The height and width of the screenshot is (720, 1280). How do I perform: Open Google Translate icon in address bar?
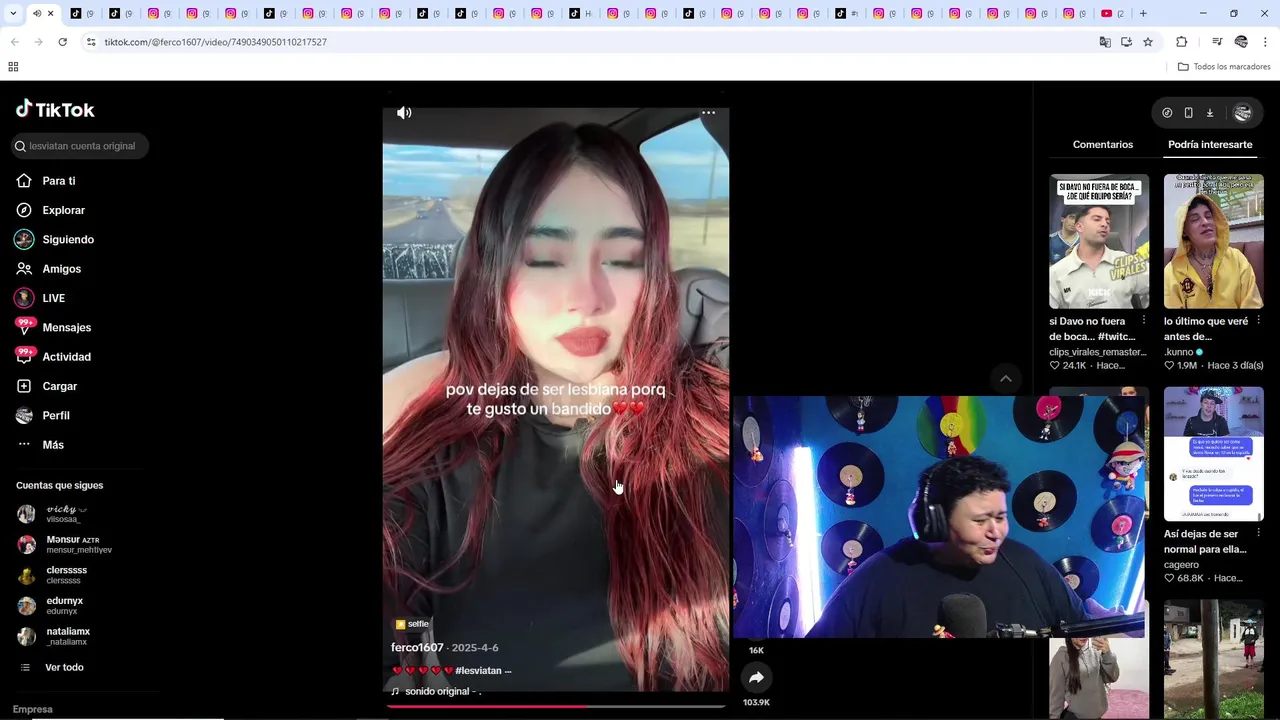1105,42
